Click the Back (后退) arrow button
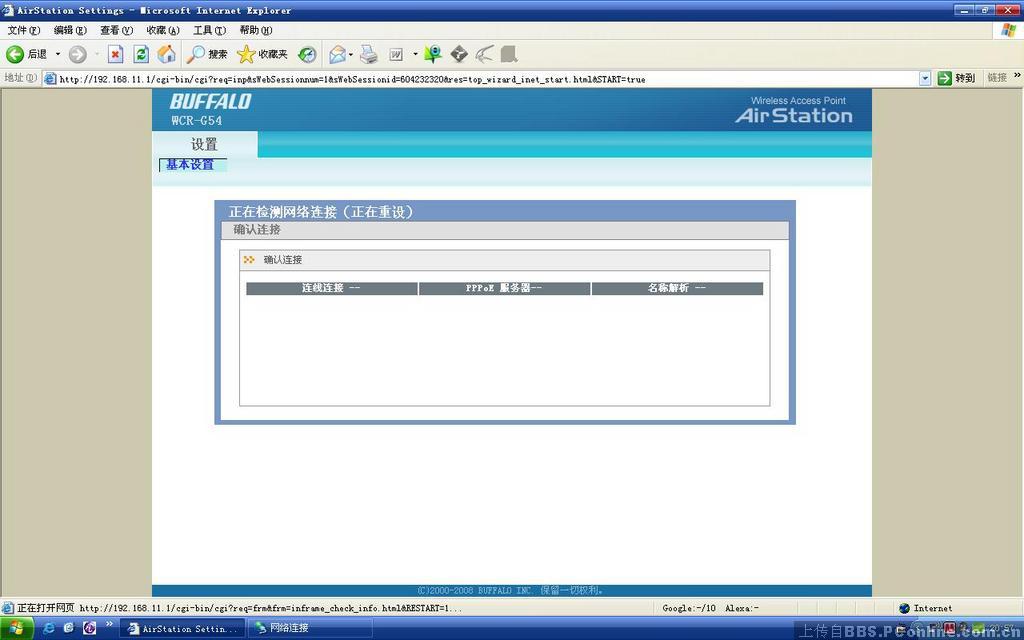The image size is (1024, 640). coord(16,54)
